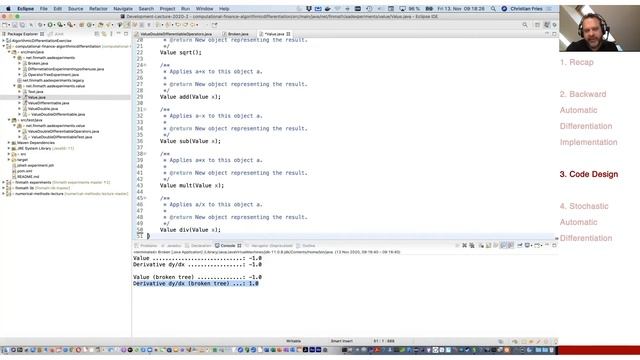Open the File menu
Screen dimensions: 640x360
tap(44, 9)
